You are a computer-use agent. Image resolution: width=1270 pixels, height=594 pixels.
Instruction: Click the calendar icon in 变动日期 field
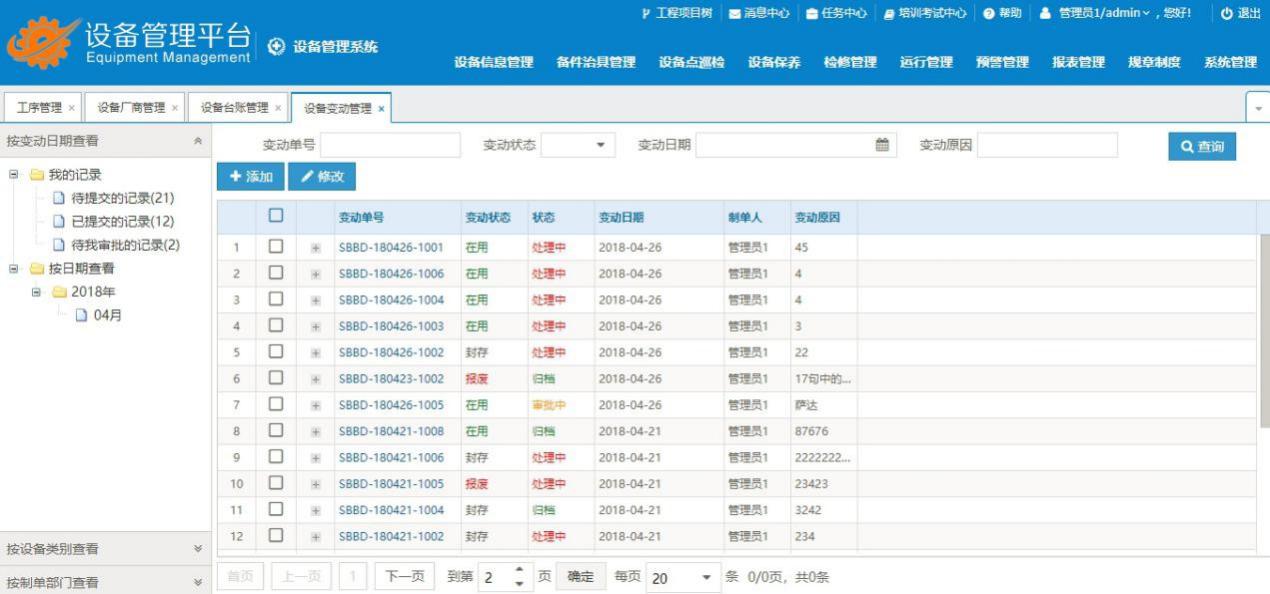(x=881, y=146)
